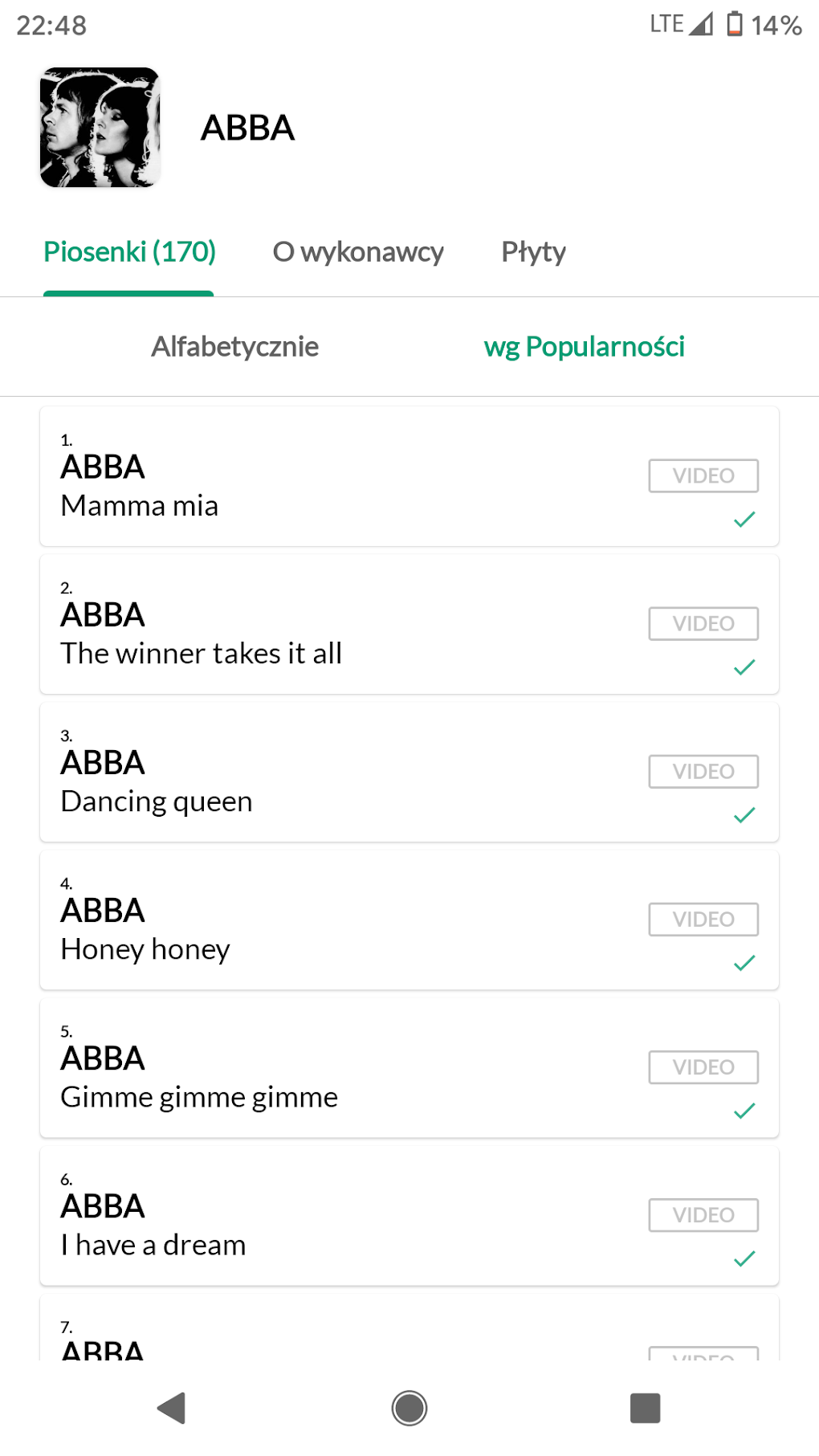819x1456 pixels.
Task: Tap checkmark on Gimme gimme gimme
Action: pos(744,1111)
